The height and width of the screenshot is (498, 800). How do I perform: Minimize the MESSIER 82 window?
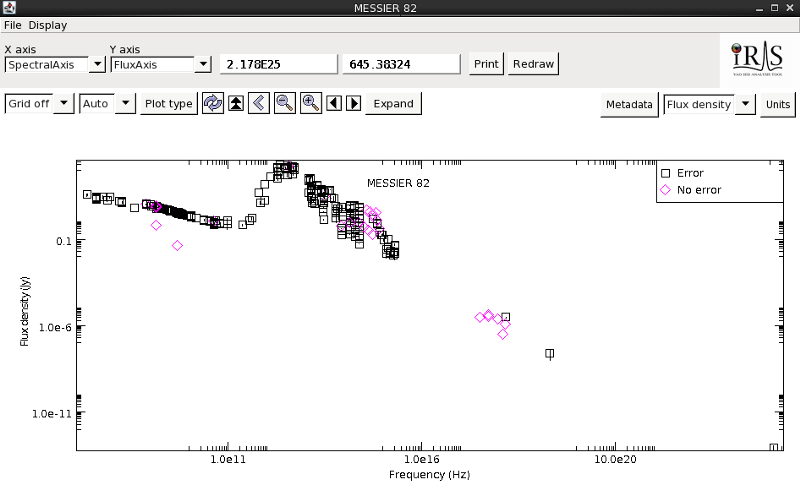pos(760,8)
